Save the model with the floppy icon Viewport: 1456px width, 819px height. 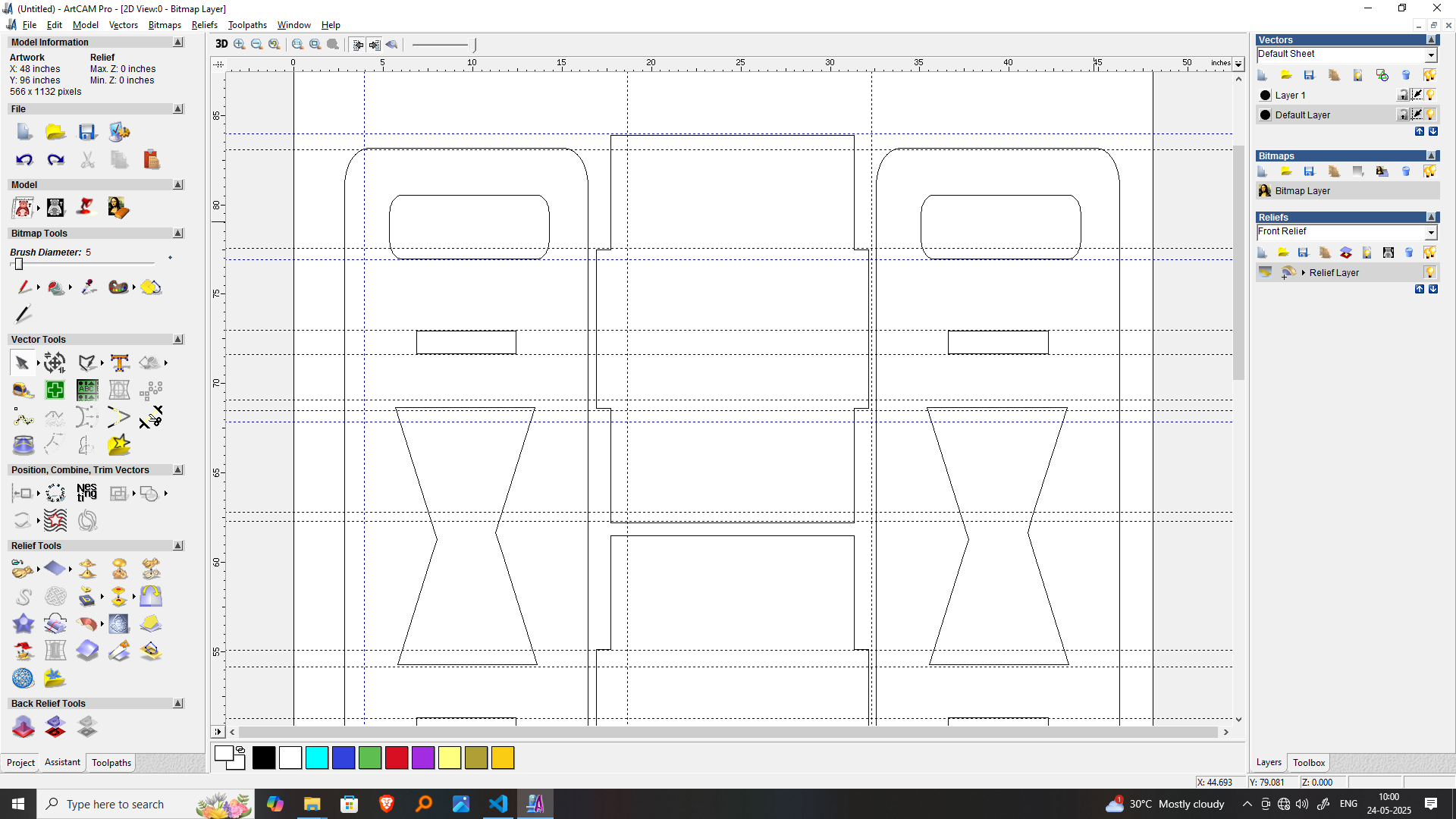(87, 132)
